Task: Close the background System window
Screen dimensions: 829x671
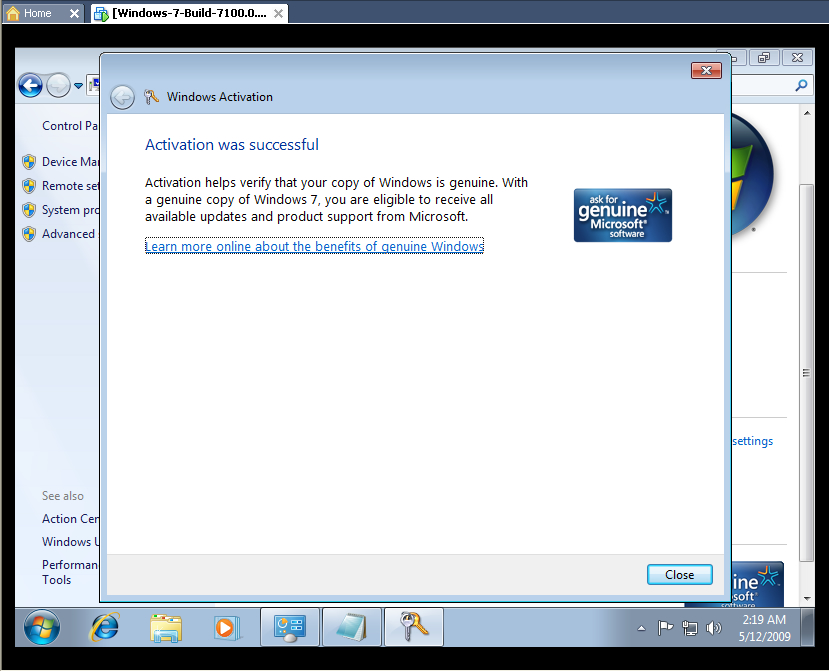Action: point(797,58)
